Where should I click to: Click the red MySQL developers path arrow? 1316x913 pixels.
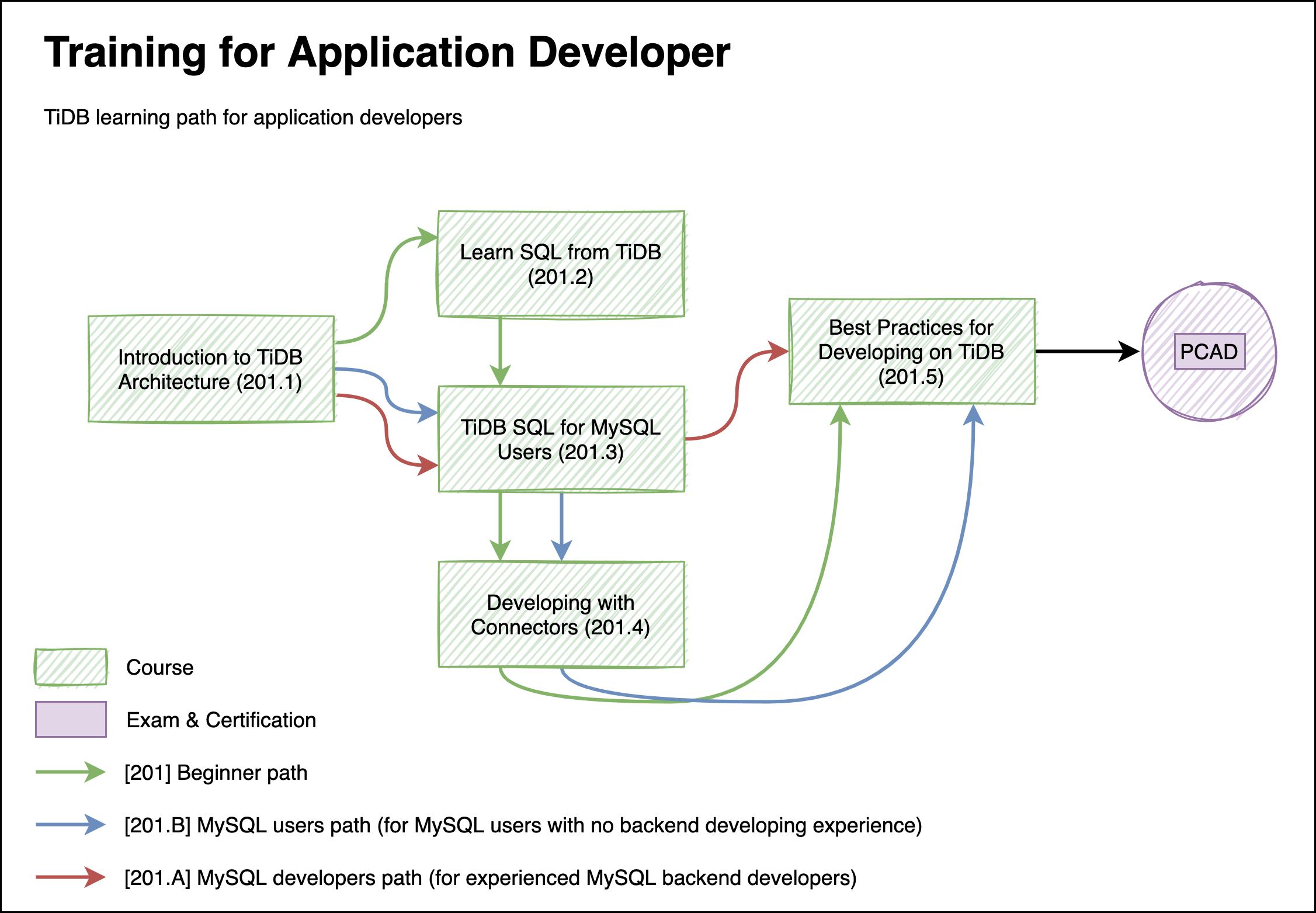click(x=71, y=877)
